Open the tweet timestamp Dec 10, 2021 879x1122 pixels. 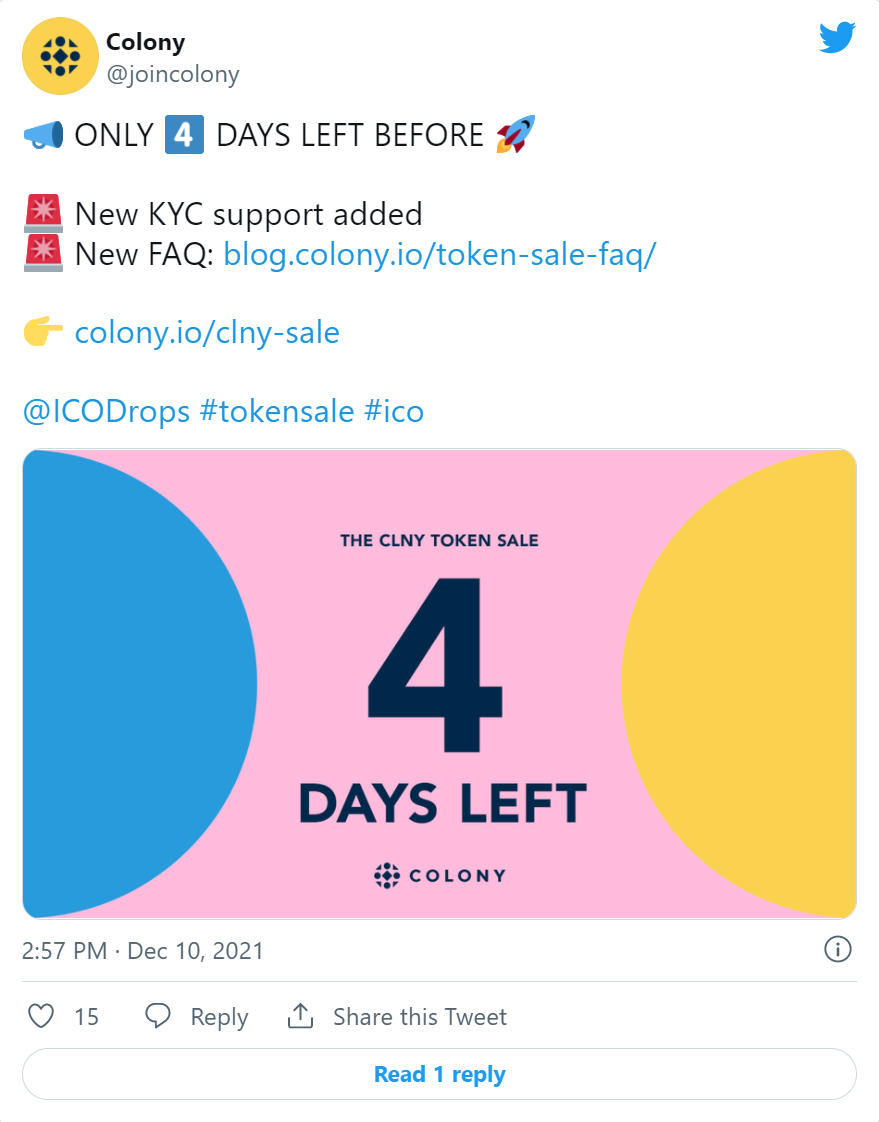click(142, 951)
